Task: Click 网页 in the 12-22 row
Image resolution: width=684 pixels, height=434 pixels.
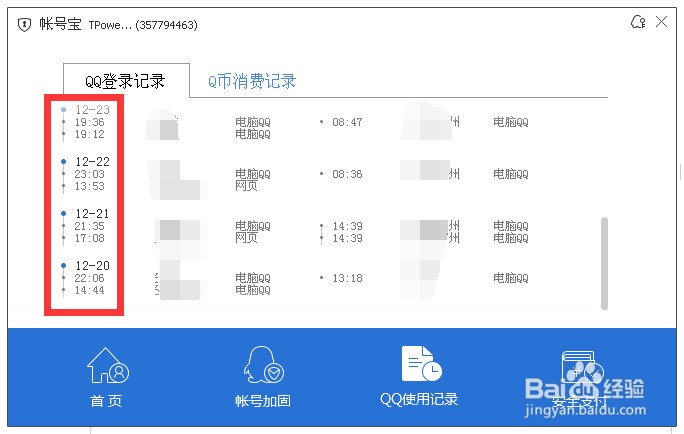Action: point(246,186)
